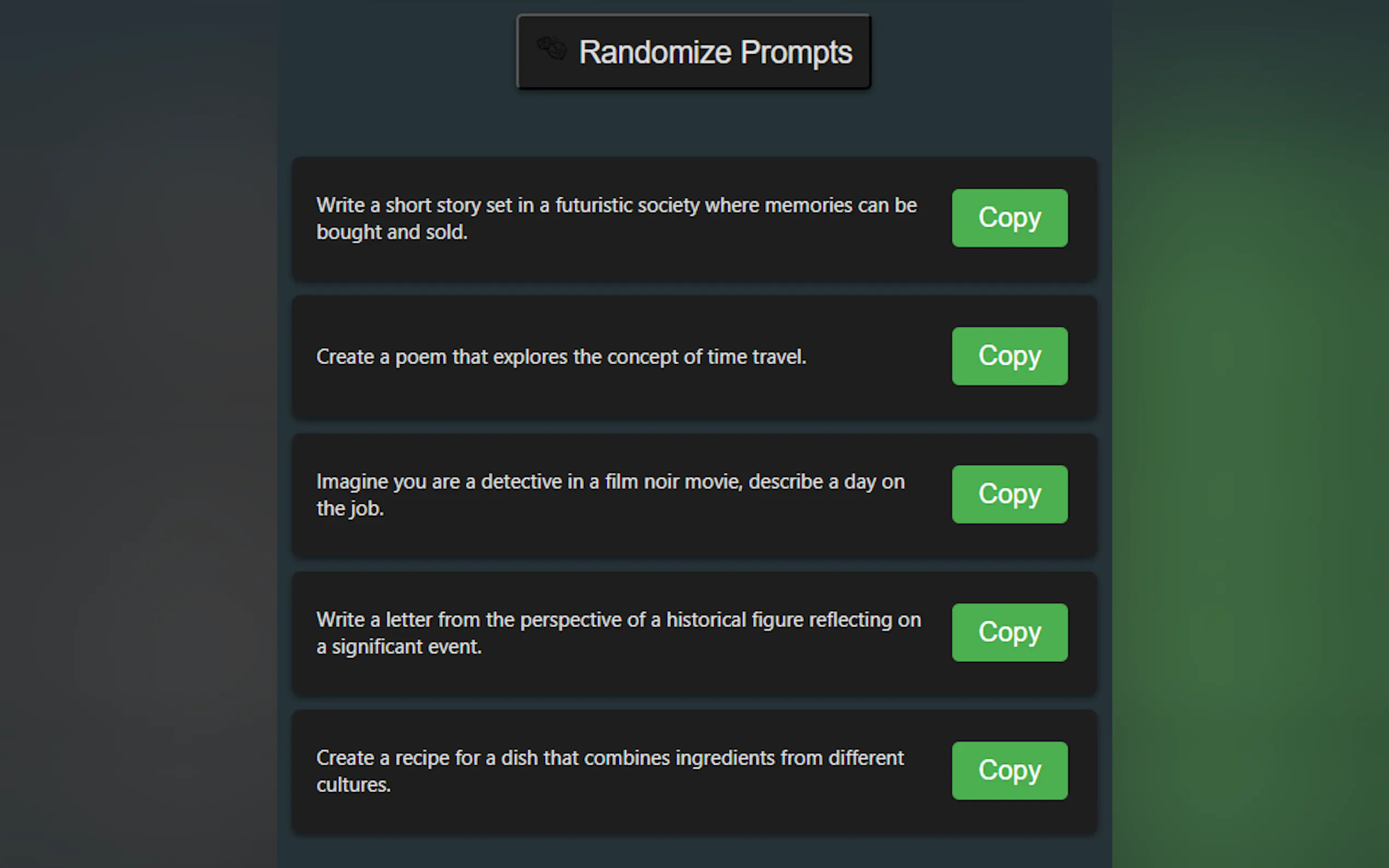This screenshot has width=1389, height=868.
Task: Click the 'bought and sold.' text line
Action: [392, 232]
